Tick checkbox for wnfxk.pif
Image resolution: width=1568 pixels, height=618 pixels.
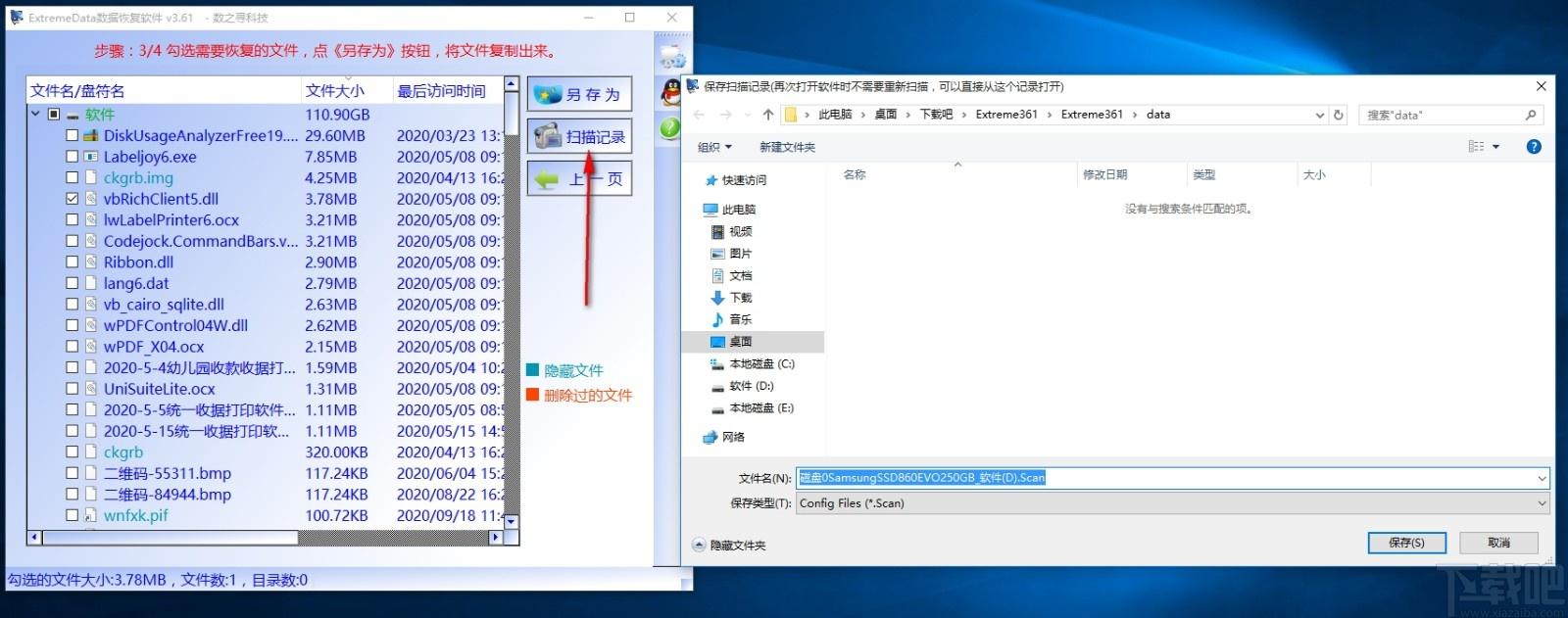tap(73, 515)
